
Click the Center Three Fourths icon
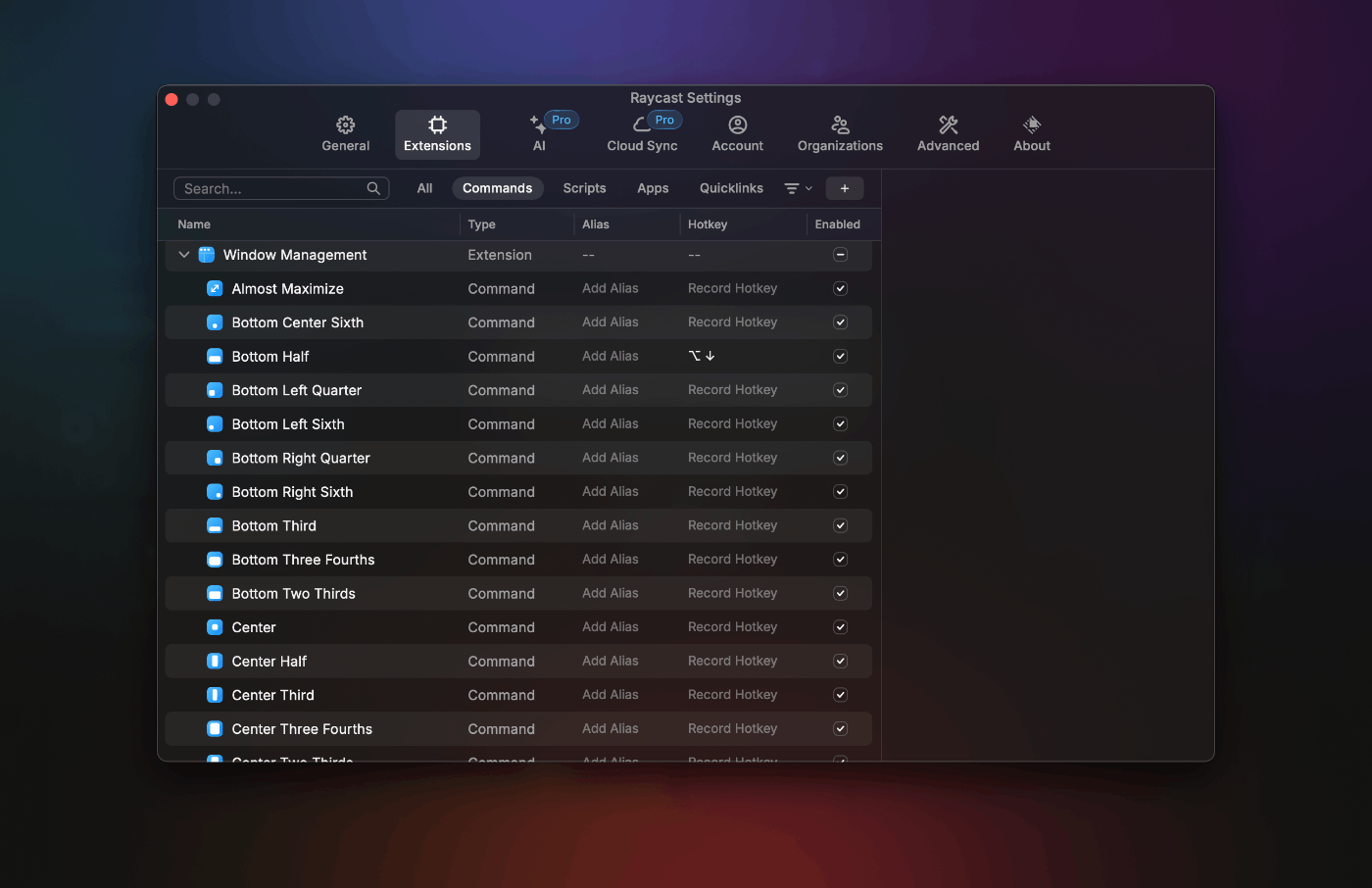(x=215, y=729)
